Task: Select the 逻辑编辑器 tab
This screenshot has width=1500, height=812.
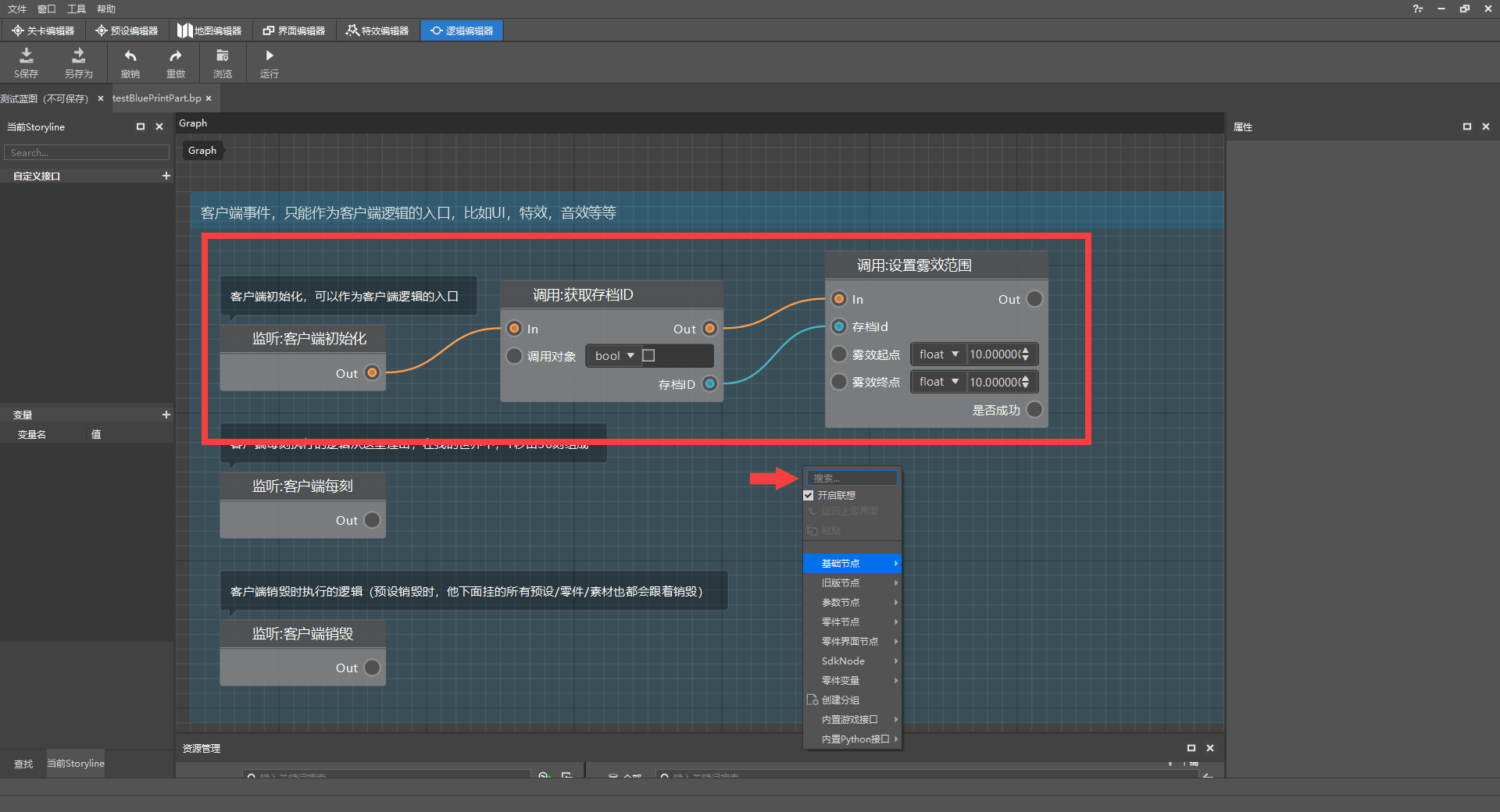Action: [462, 30]
